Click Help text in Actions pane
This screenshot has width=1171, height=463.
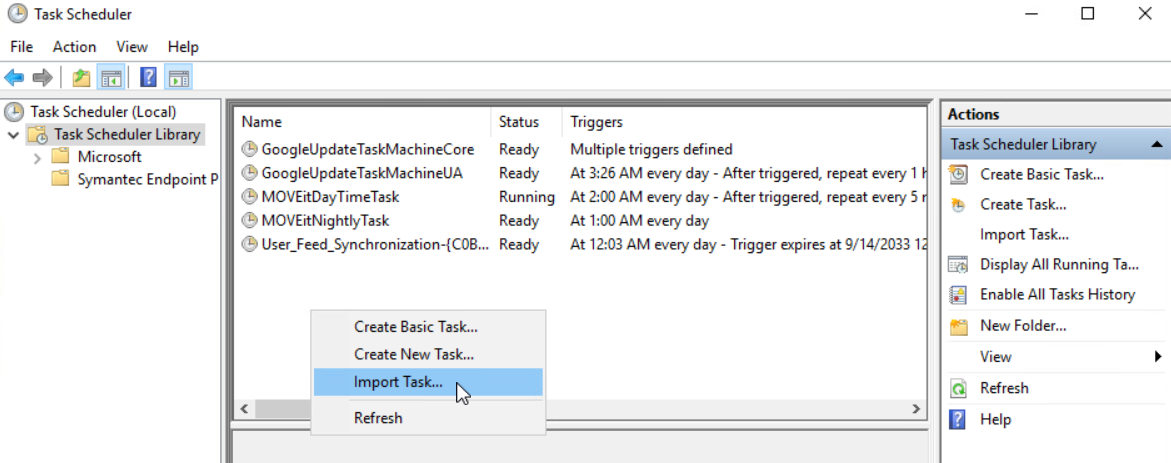995,420
